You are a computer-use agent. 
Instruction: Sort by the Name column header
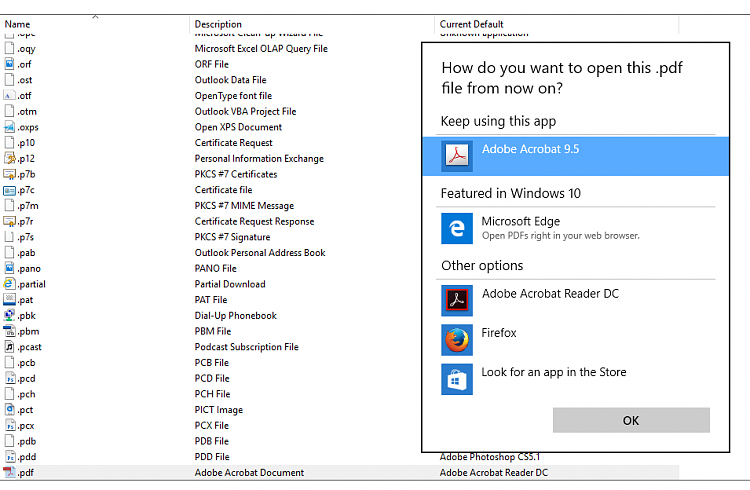[x=17, y=24]
